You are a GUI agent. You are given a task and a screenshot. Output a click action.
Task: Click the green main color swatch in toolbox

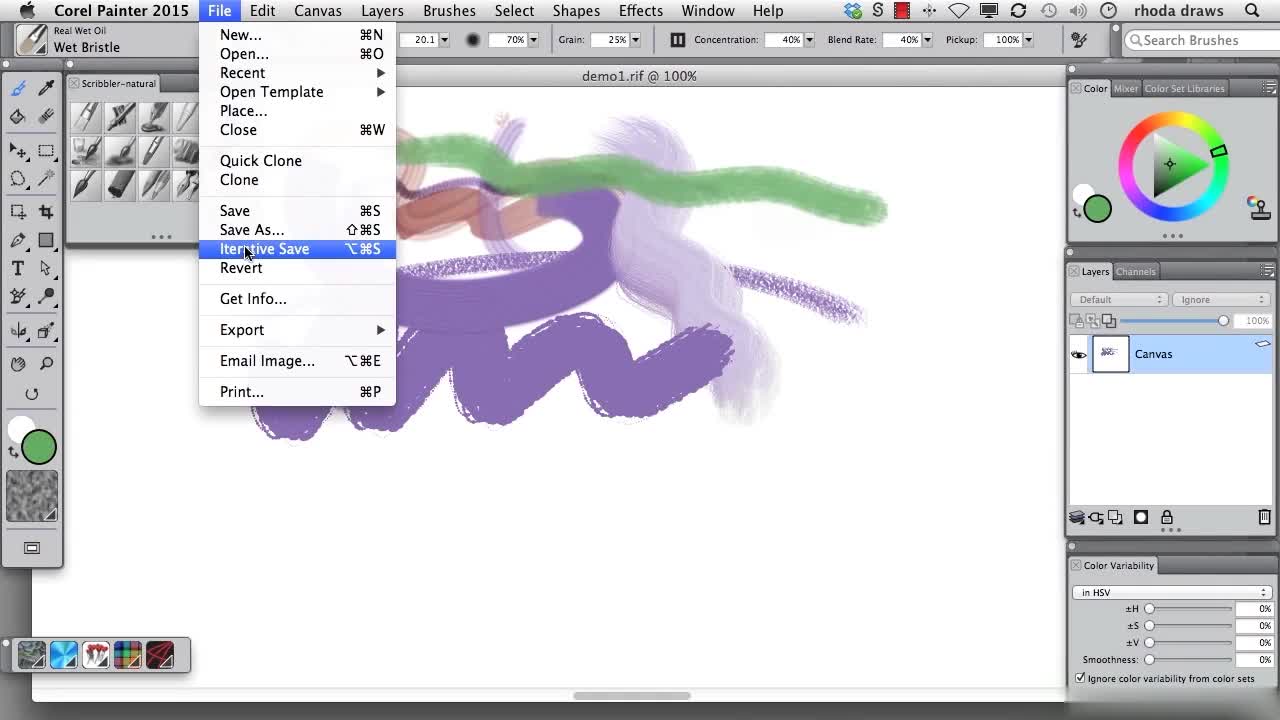[x=39, y=447]
